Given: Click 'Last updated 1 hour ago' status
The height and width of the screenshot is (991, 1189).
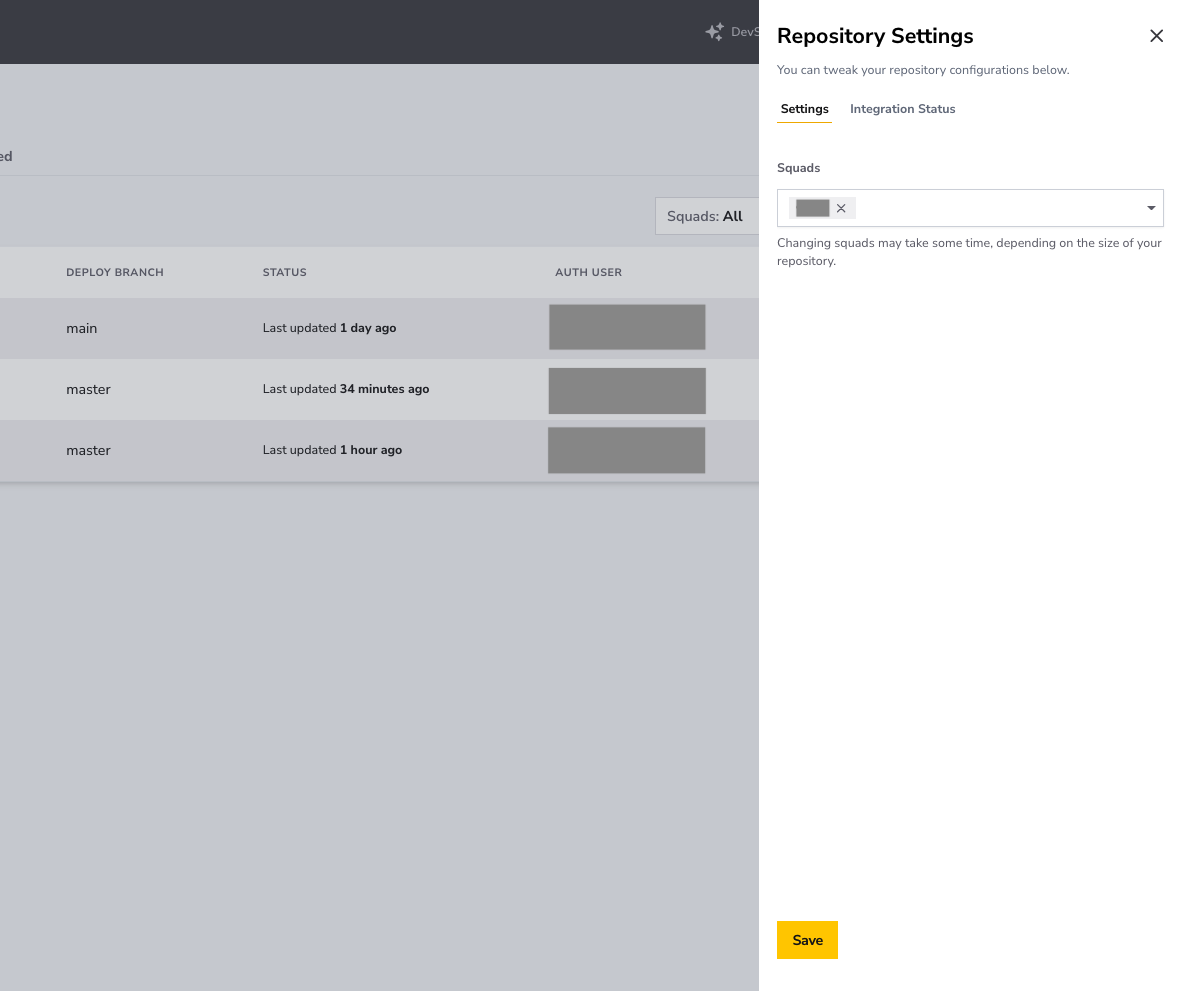Looking at the screenshot, I should (x=332, y=450).
